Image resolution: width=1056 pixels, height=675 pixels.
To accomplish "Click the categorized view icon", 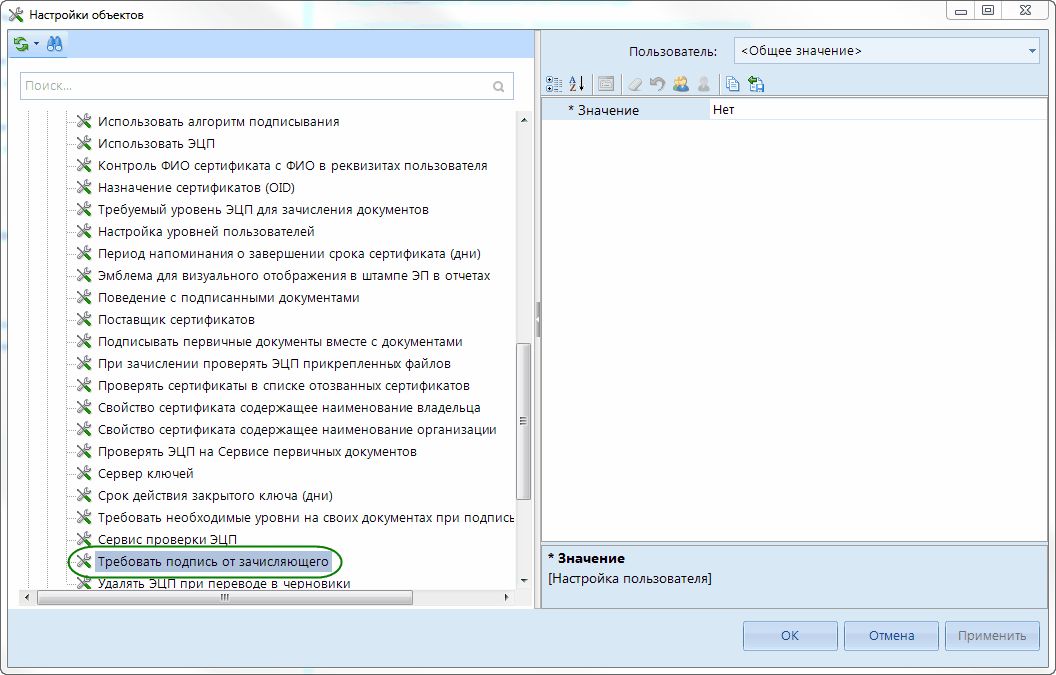I will pos(554,85).
